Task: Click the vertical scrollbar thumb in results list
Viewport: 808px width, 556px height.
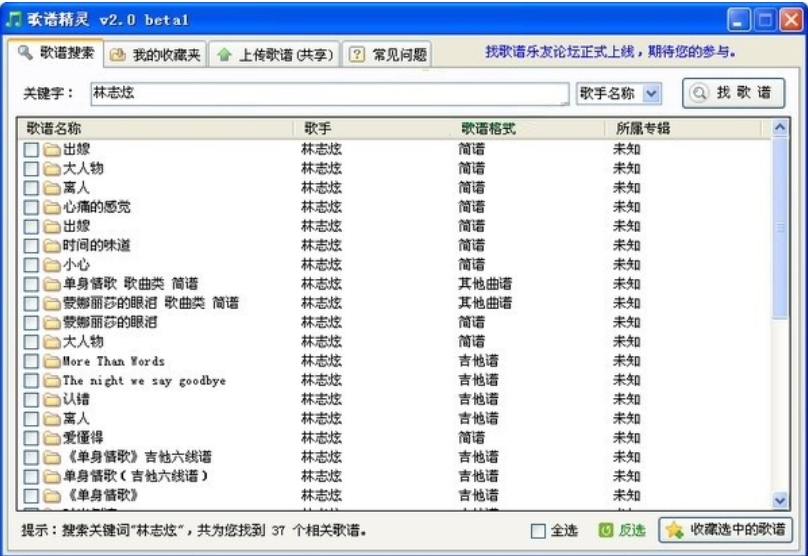Action: coord(780,228)
